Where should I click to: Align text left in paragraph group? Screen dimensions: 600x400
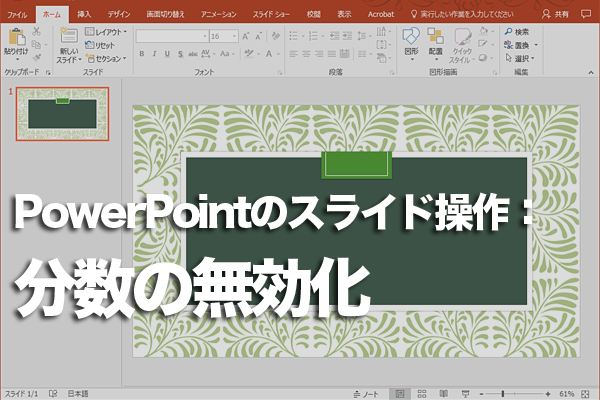[293, 54]
